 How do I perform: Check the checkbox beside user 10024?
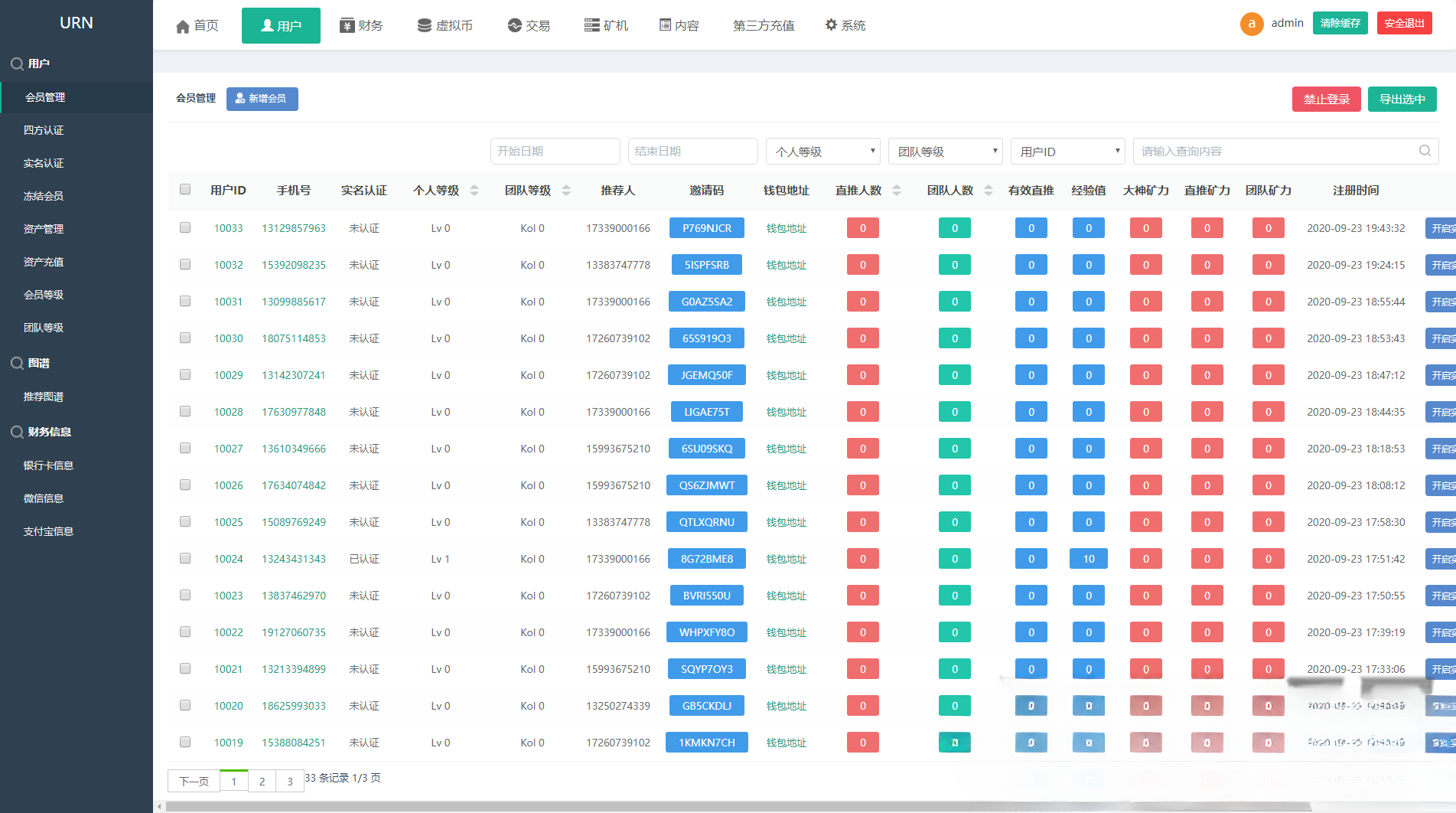(x=184, y=558)
